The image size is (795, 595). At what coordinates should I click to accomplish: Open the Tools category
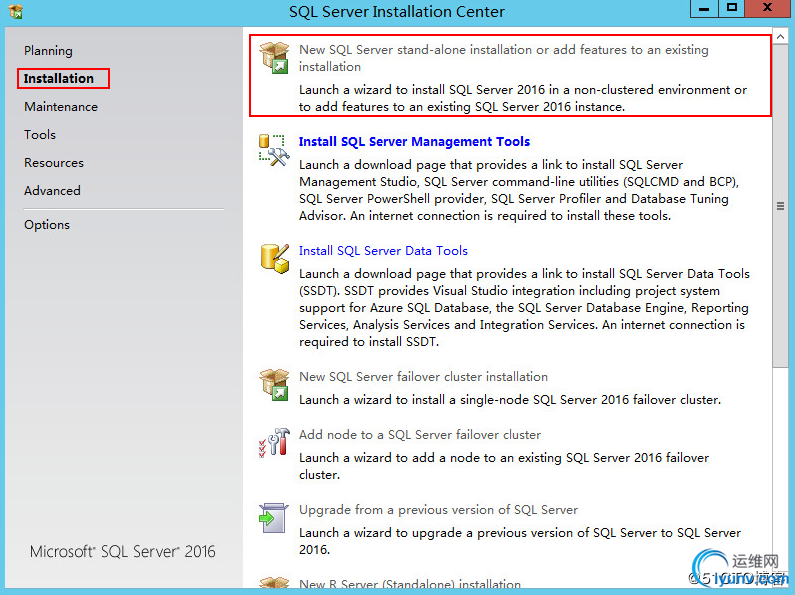point(40,134)
